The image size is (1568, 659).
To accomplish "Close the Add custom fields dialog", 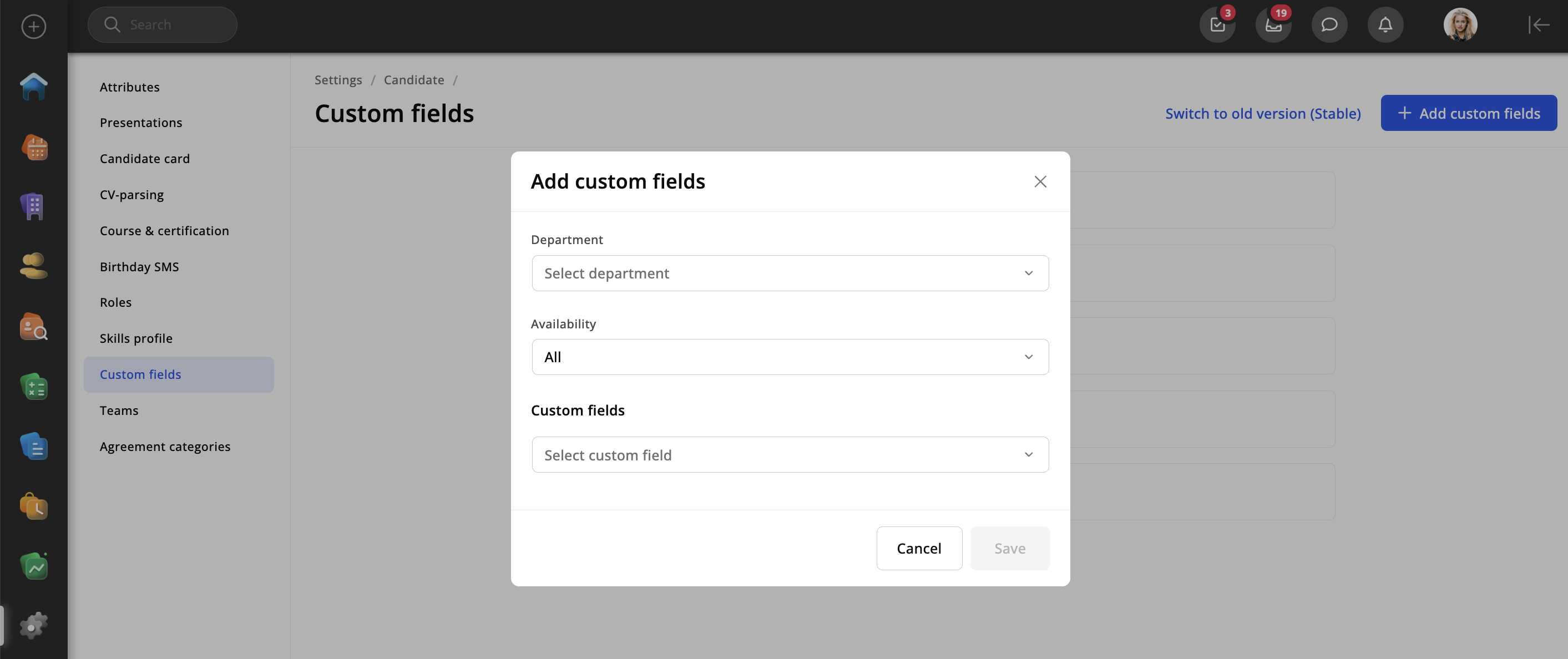I will (1040, 181).
